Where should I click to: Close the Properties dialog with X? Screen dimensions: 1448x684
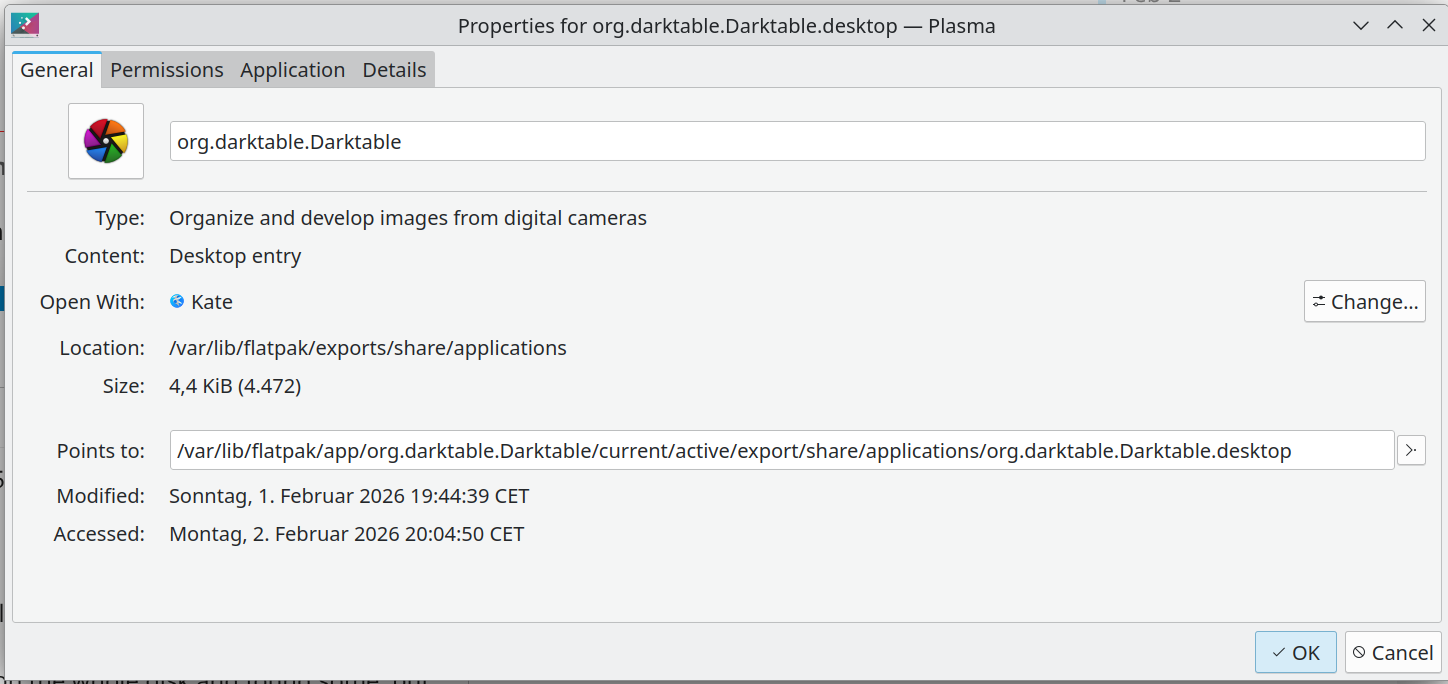point(1428,26)
